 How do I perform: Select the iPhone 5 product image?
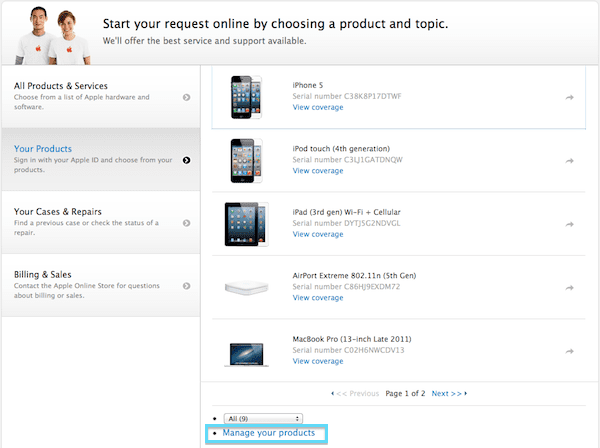click(x=246, y=97)
